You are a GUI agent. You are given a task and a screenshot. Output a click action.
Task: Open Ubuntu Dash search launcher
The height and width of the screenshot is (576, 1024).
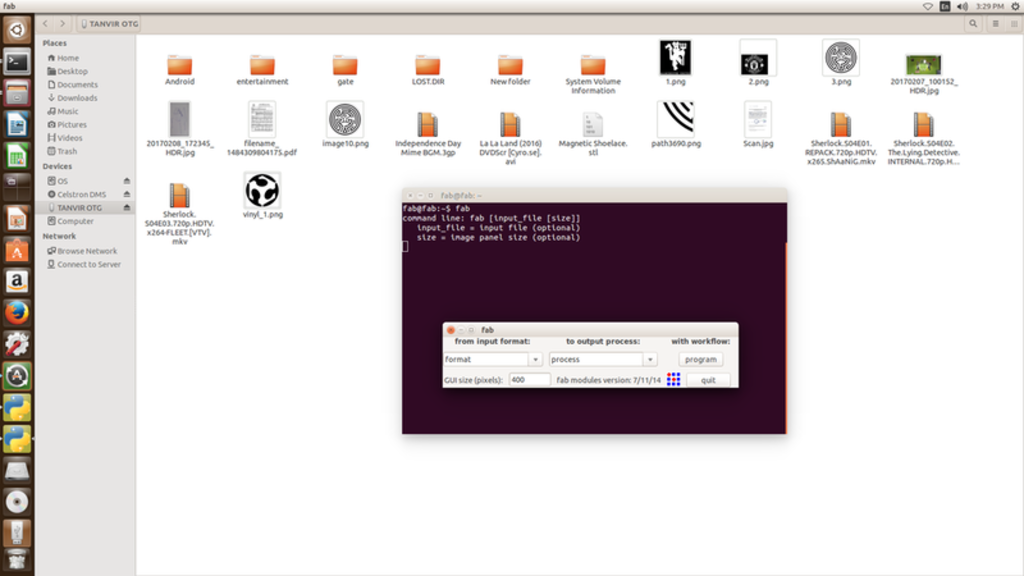coord(17,30)
